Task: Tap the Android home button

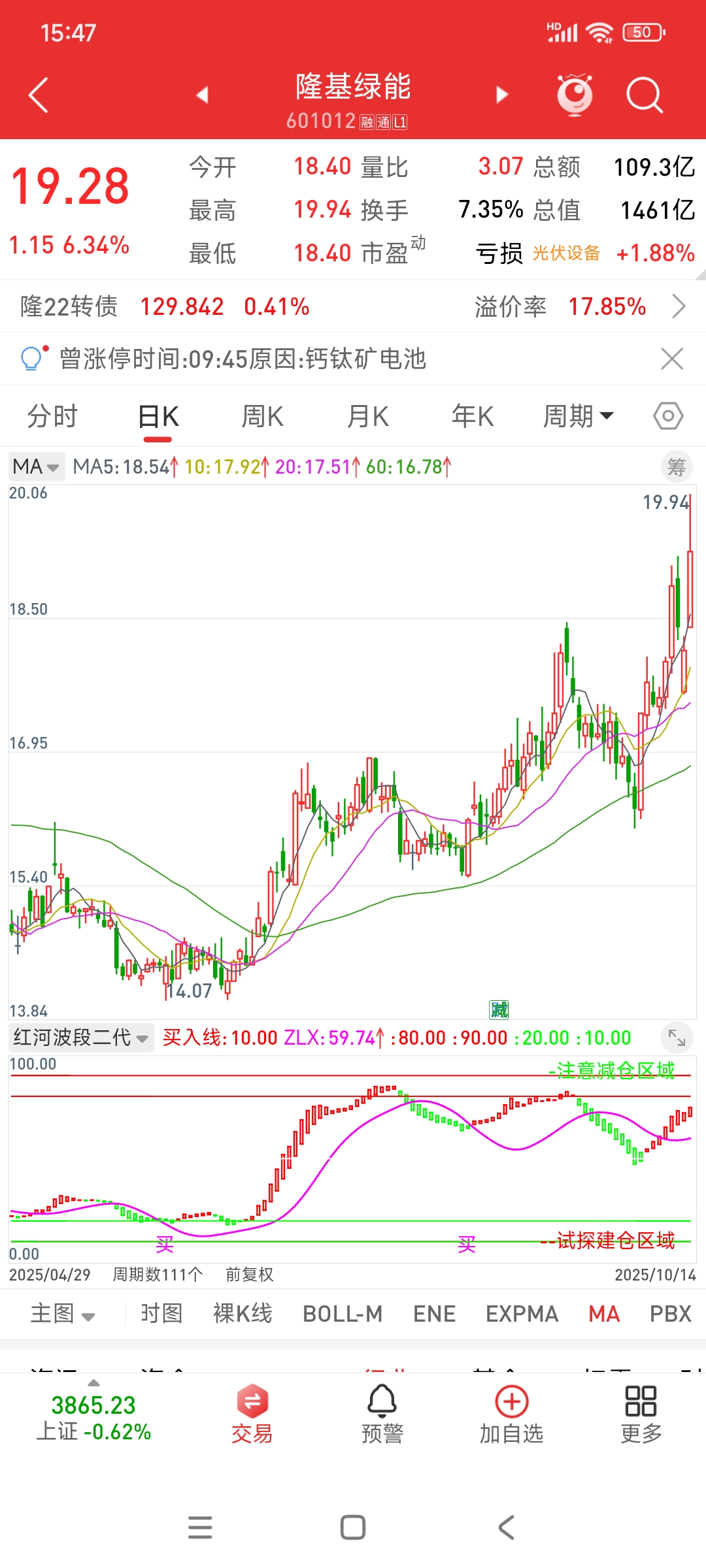Action: pos(353,1527)
